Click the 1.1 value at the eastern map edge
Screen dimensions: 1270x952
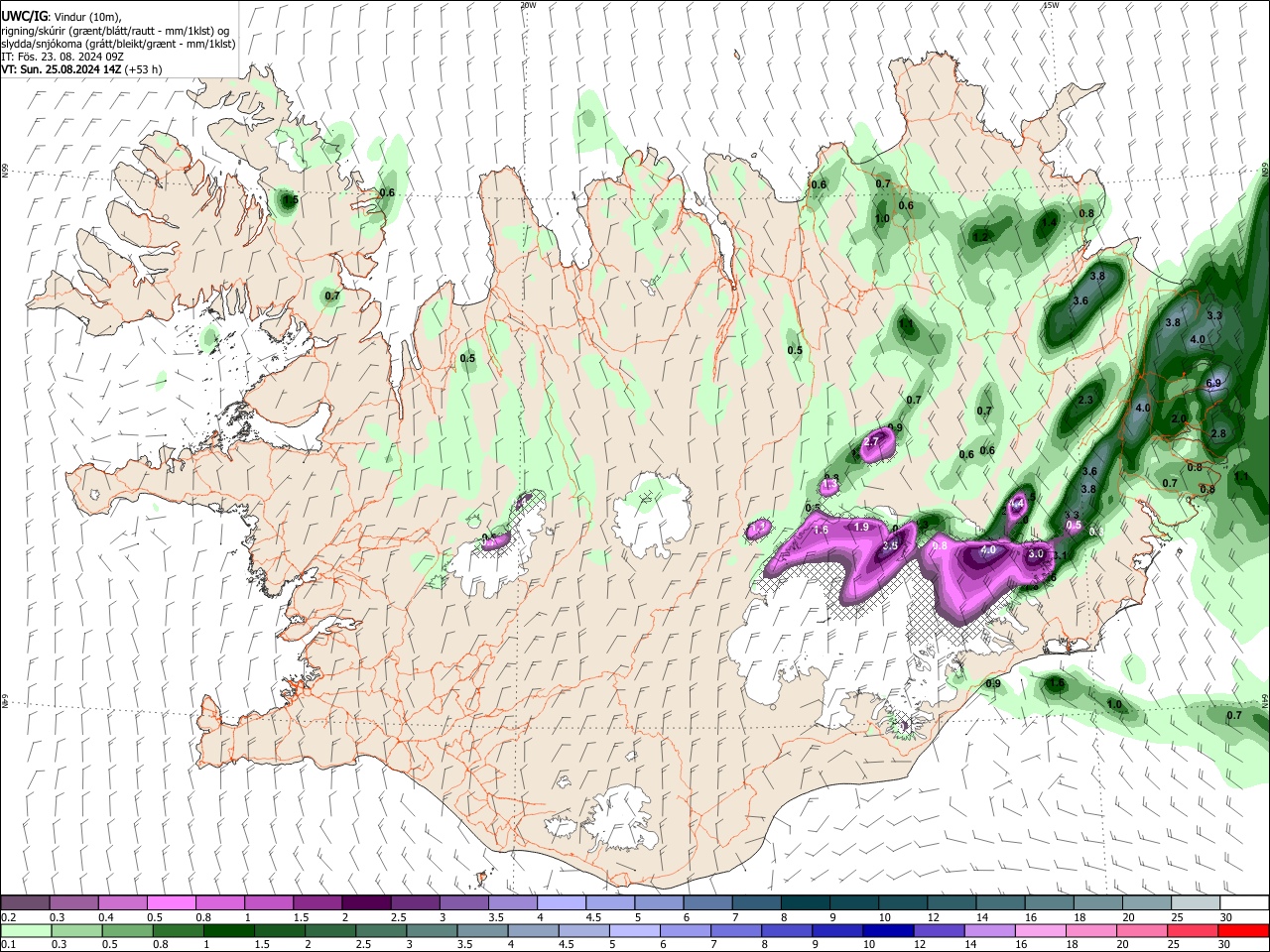[x=1241, y=476]
